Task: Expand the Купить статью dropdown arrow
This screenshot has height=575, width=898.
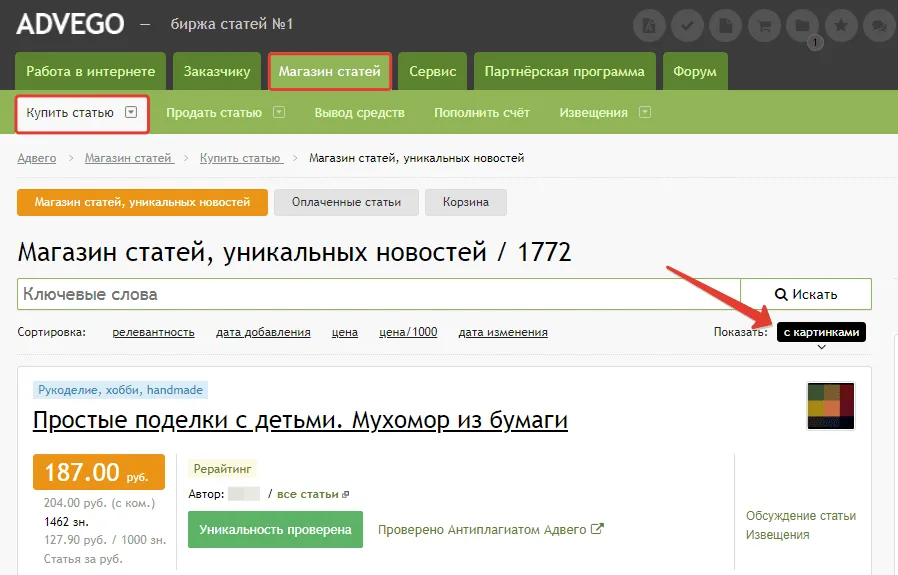Action: (131, 112)
